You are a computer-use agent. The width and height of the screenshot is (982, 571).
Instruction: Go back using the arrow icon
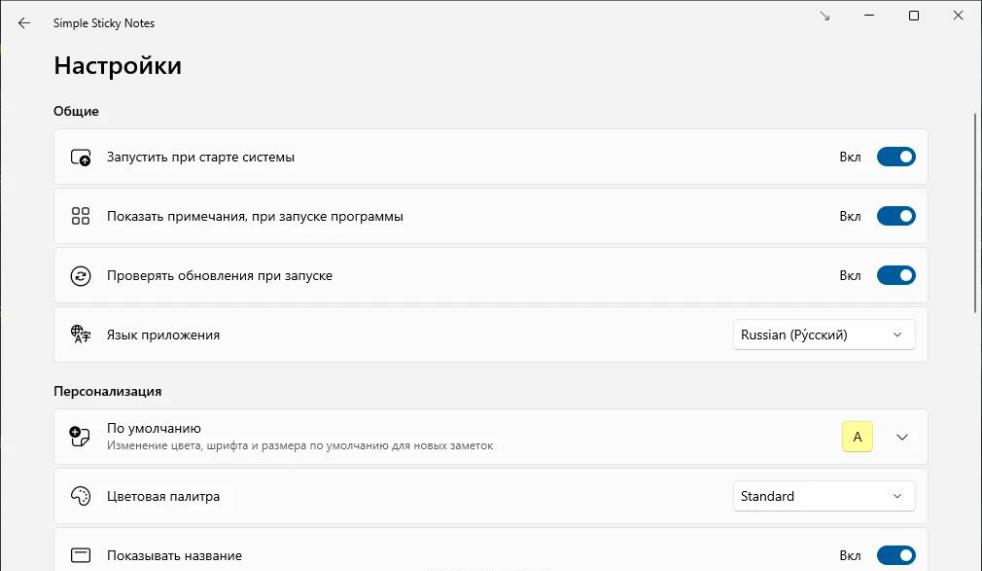(24, 23)
